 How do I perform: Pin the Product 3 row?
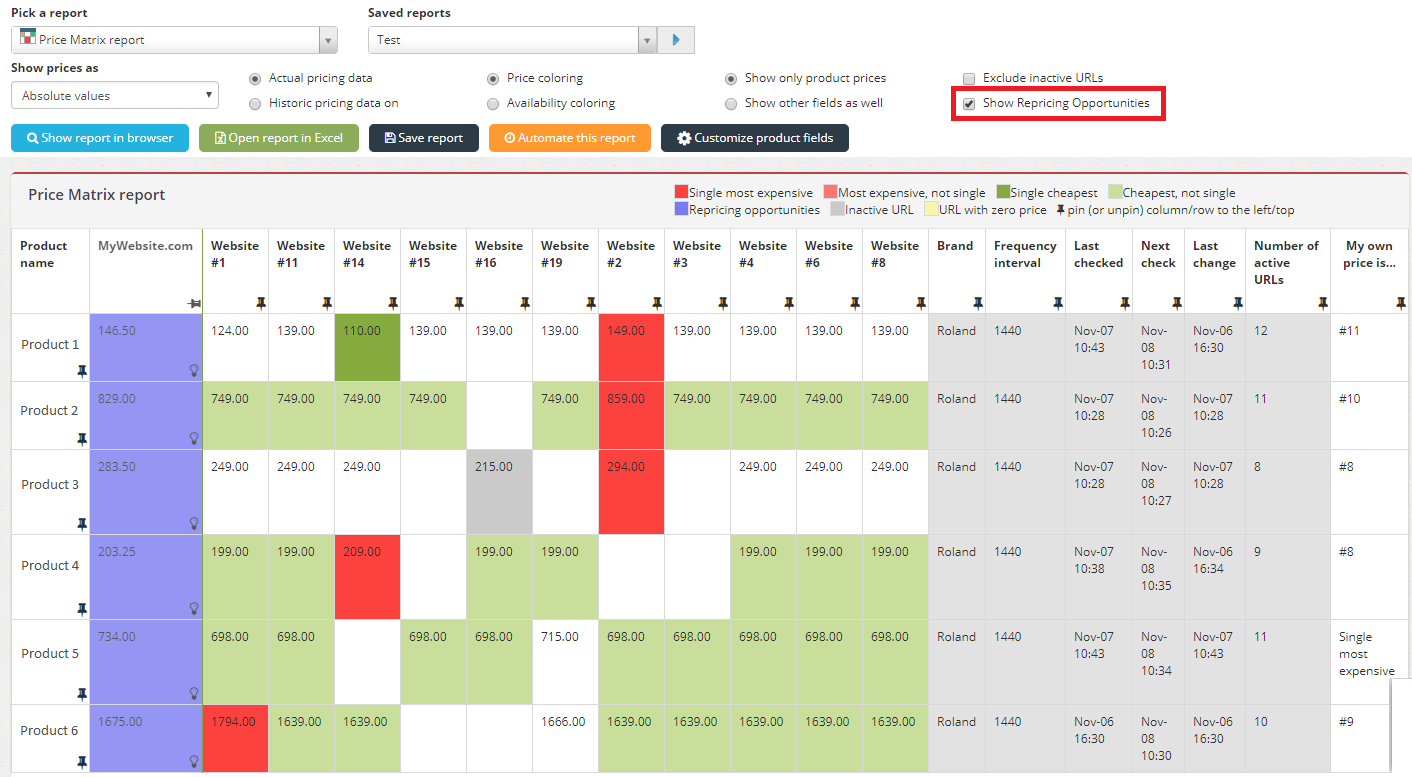point(82,524)
